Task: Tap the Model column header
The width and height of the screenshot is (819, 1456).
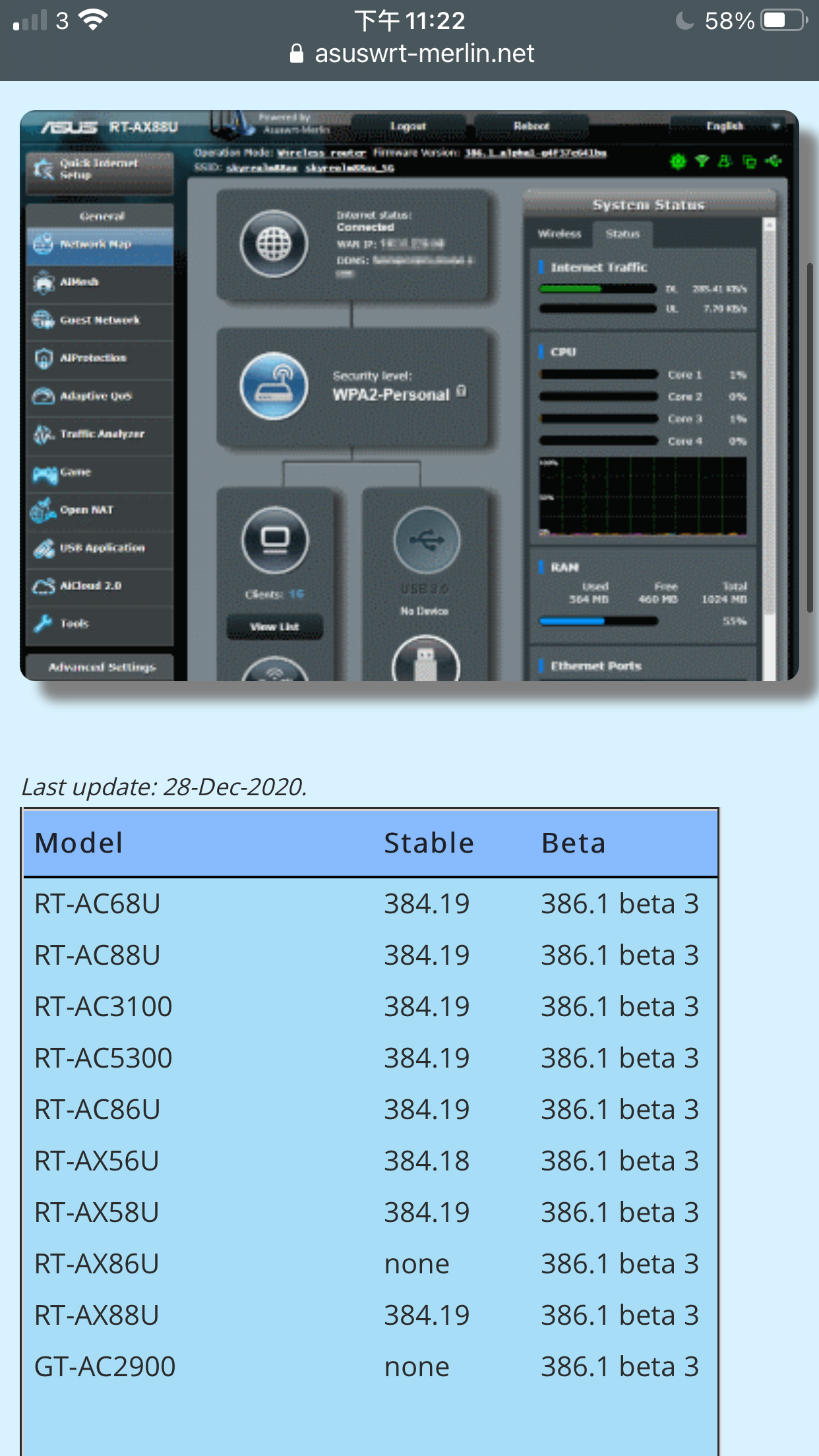Action: point(78,843)
